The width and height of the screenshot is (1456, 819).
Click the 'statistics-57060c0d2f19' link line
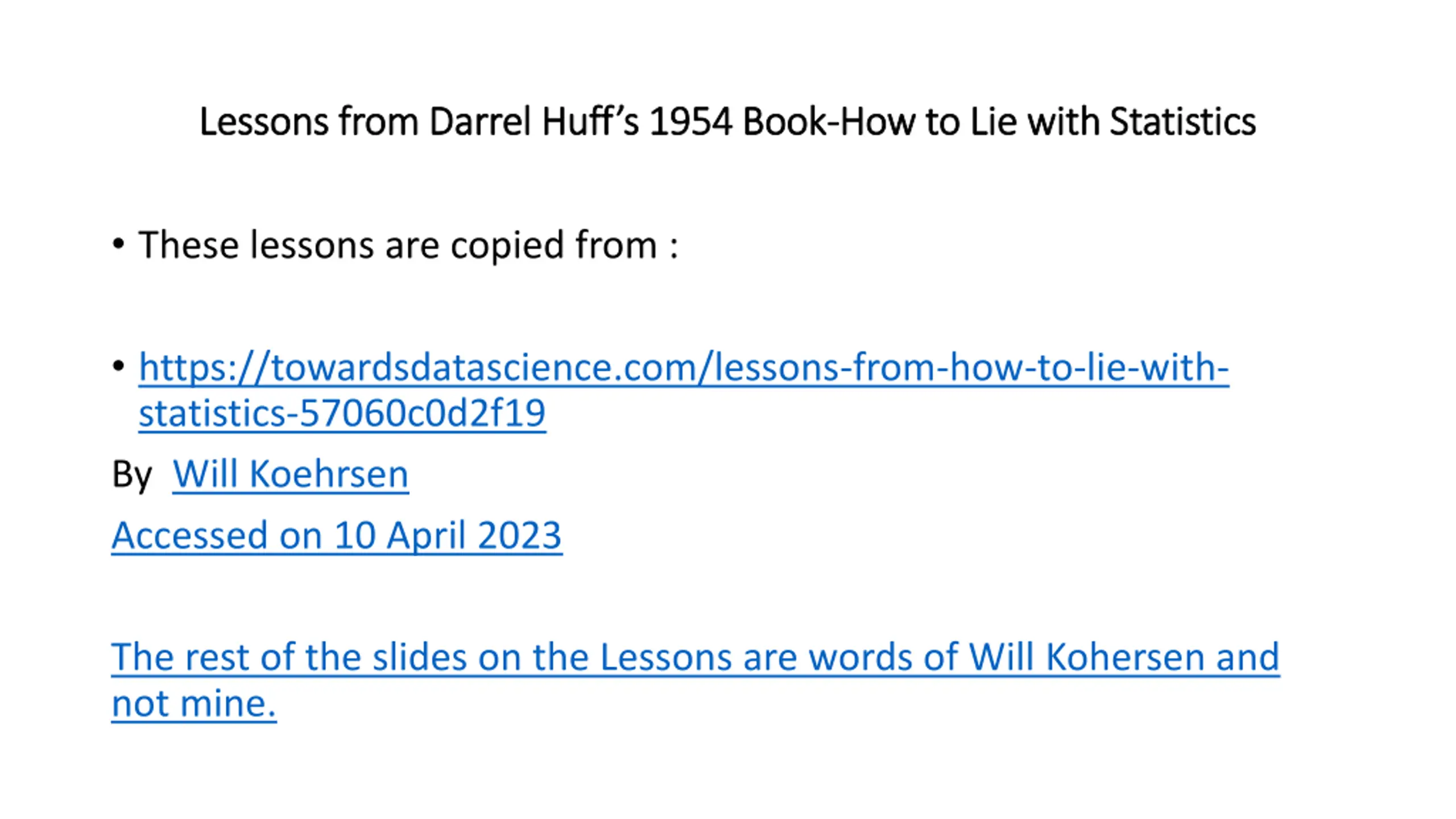pyautogui.click(x=342, y=413)
